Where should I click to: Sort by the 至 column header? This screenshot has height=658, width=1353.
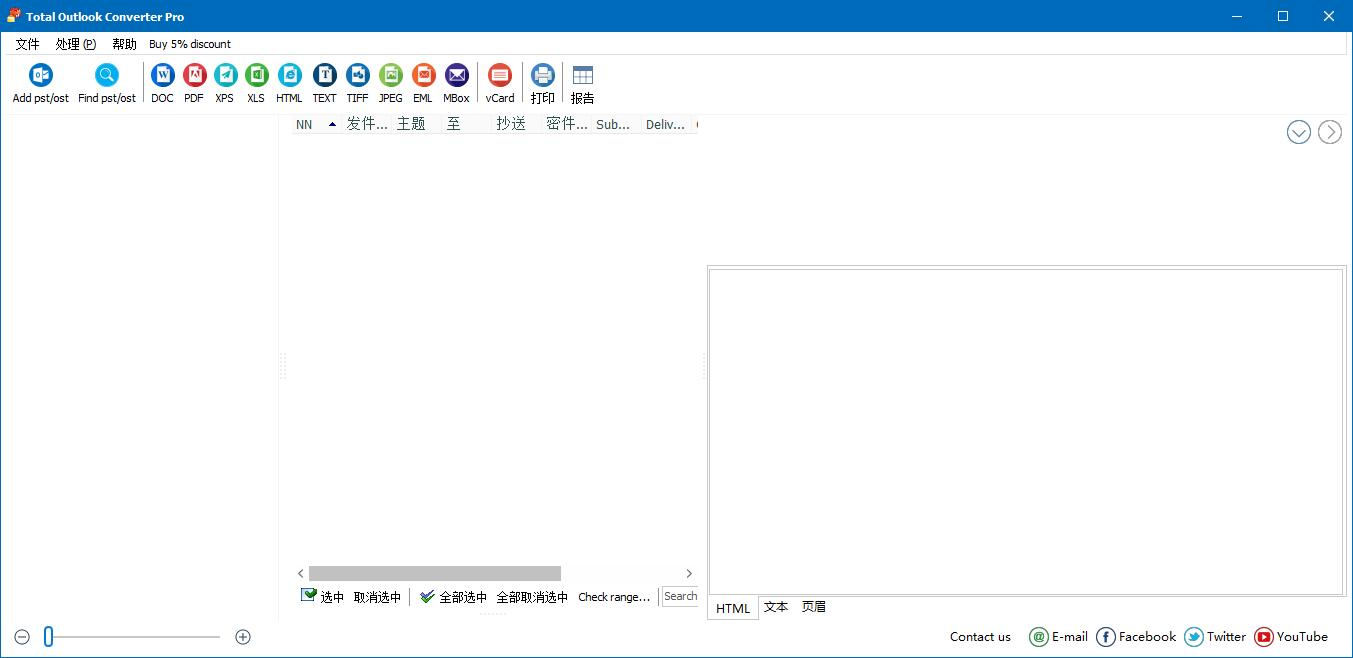point(467,124)
